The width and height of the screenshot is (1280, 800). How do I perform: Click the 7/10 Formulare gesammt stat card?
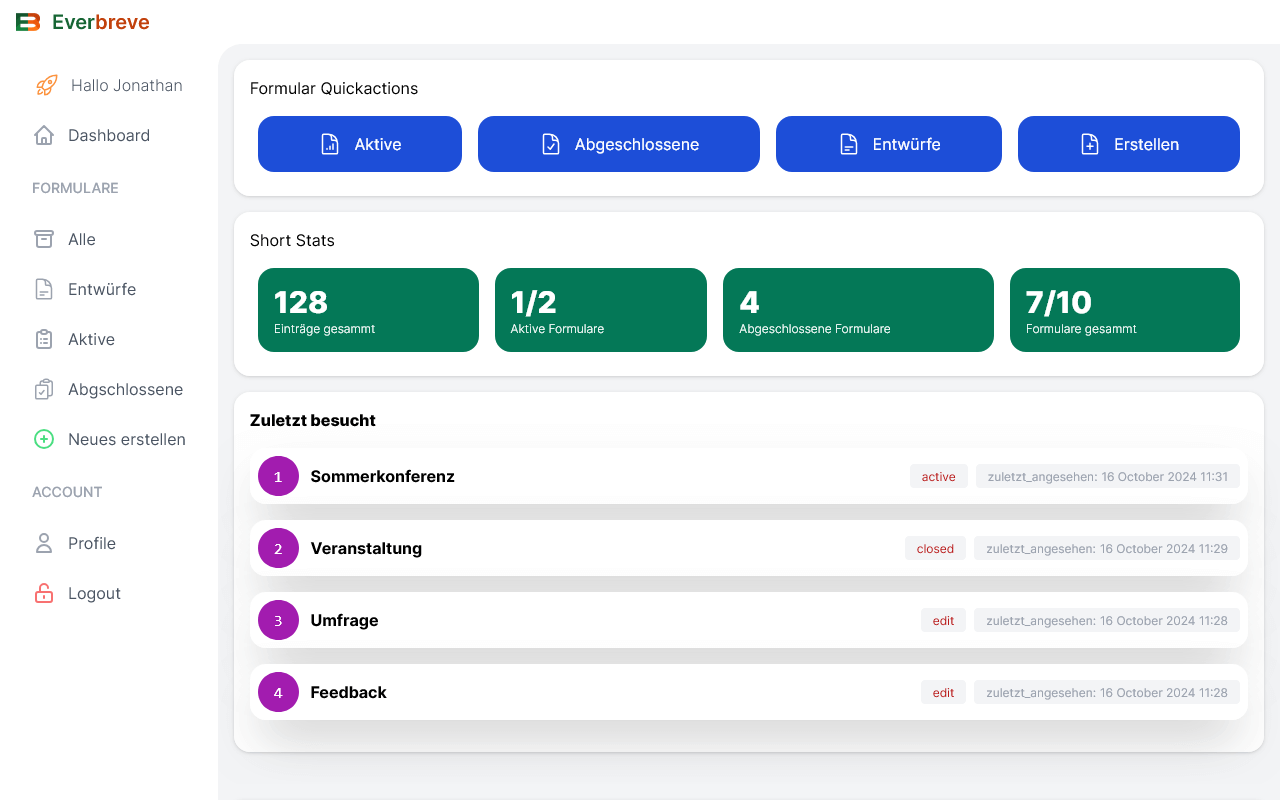coord(1125,310)
